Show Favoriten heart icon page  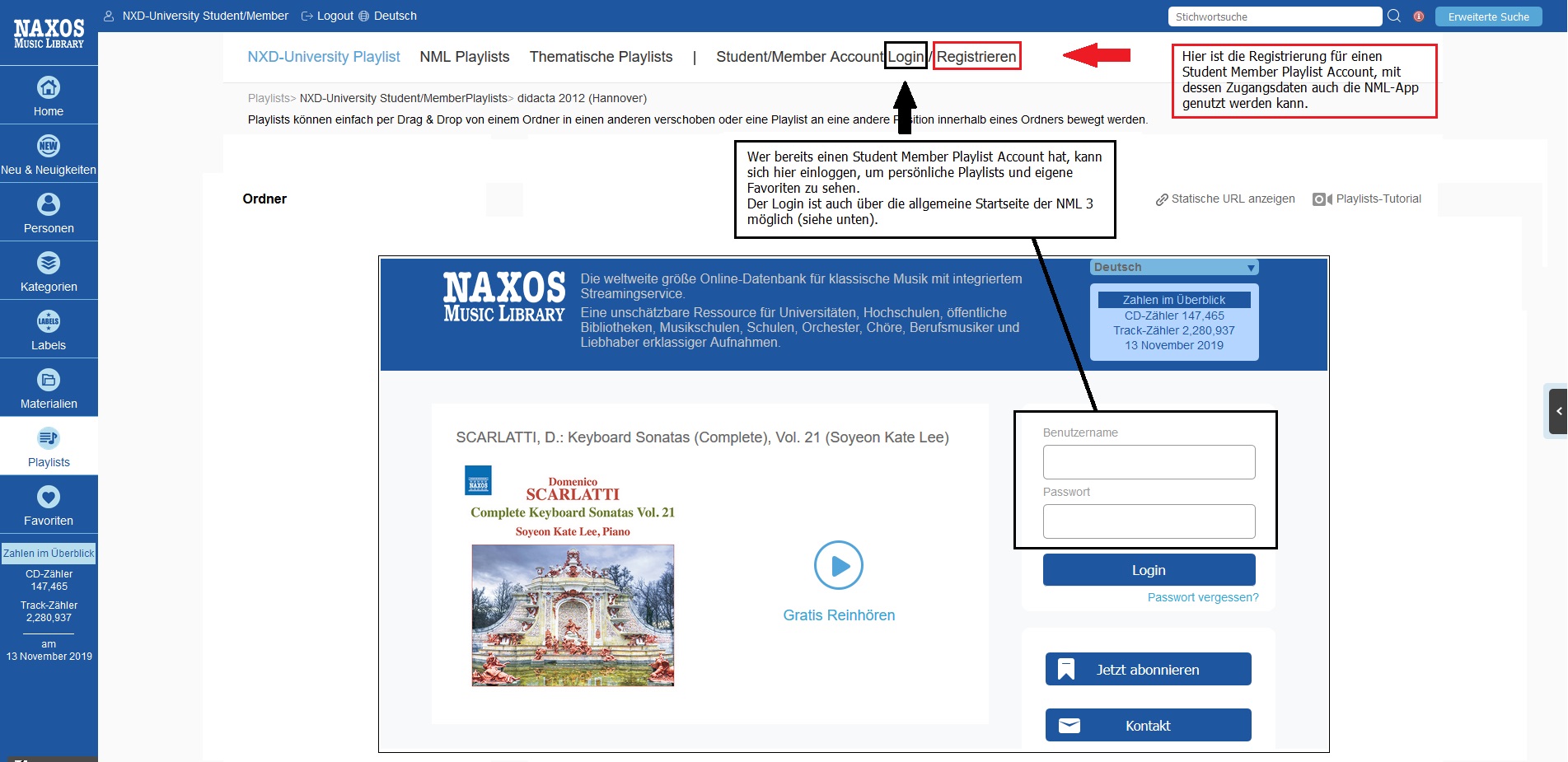49,505
